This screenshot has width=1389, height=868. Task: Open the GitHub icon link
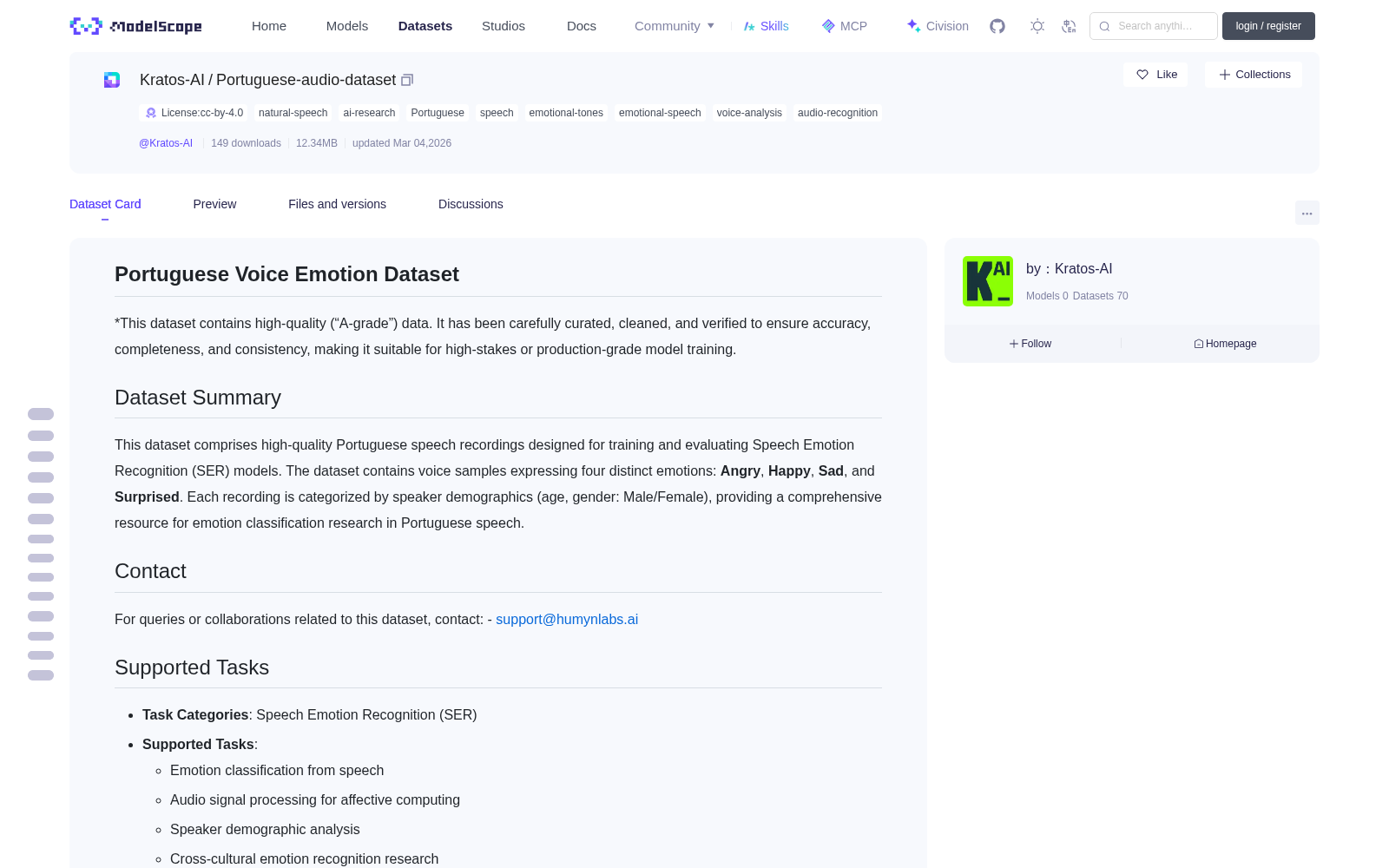pyautogui.click(x=997, y=26)
